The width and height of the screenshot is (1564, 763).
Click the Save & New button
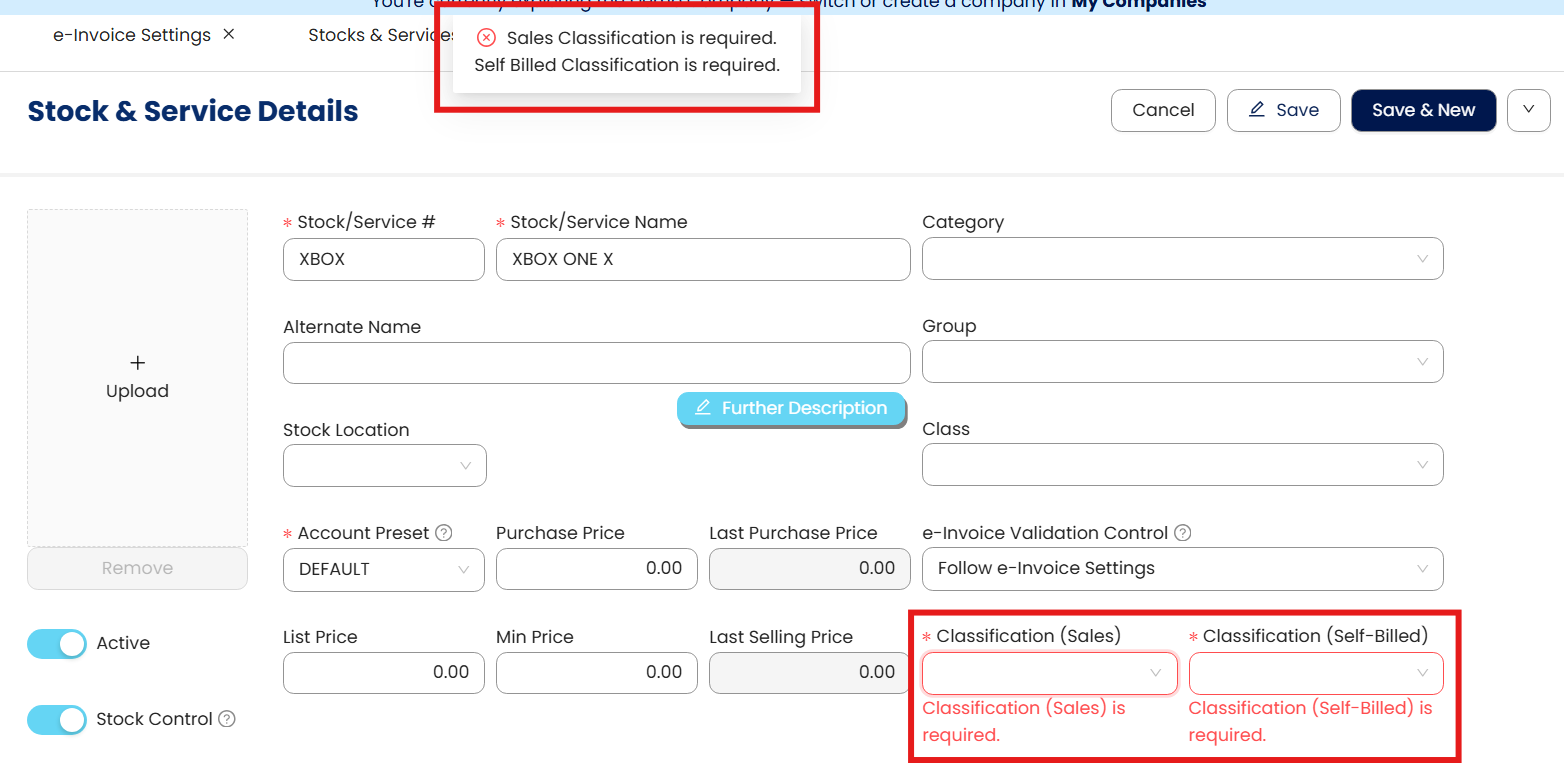click(x=1423, y=110)
